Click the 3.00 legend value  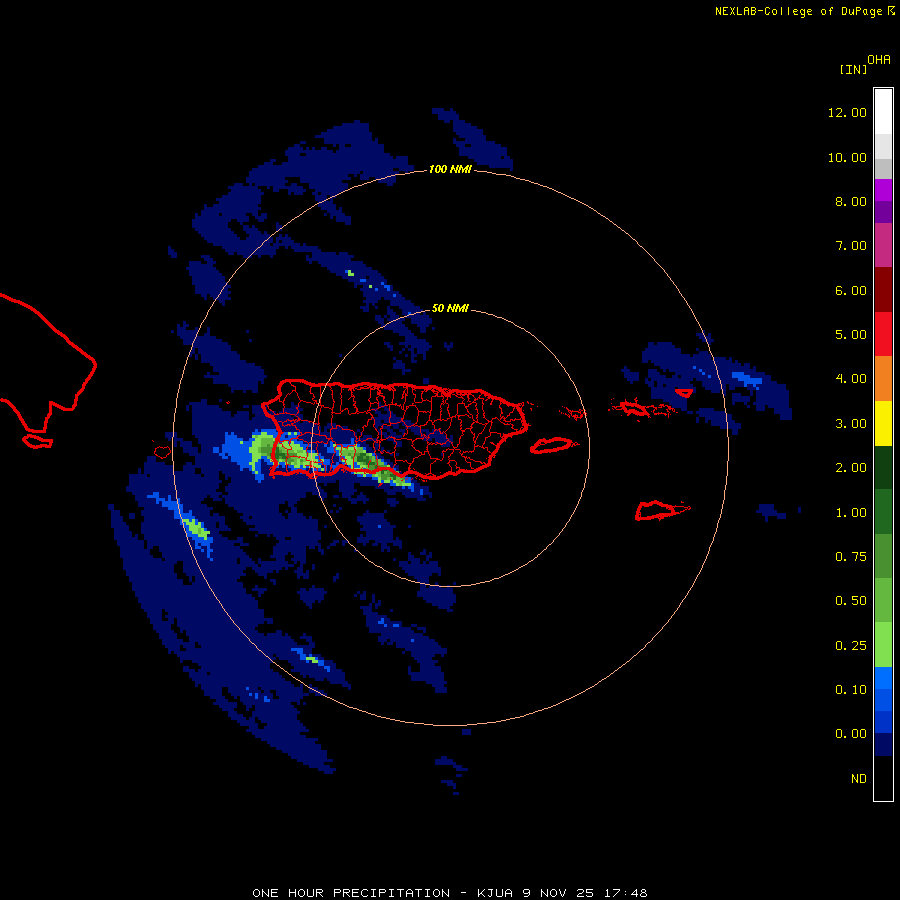click(x=851, y=424)
